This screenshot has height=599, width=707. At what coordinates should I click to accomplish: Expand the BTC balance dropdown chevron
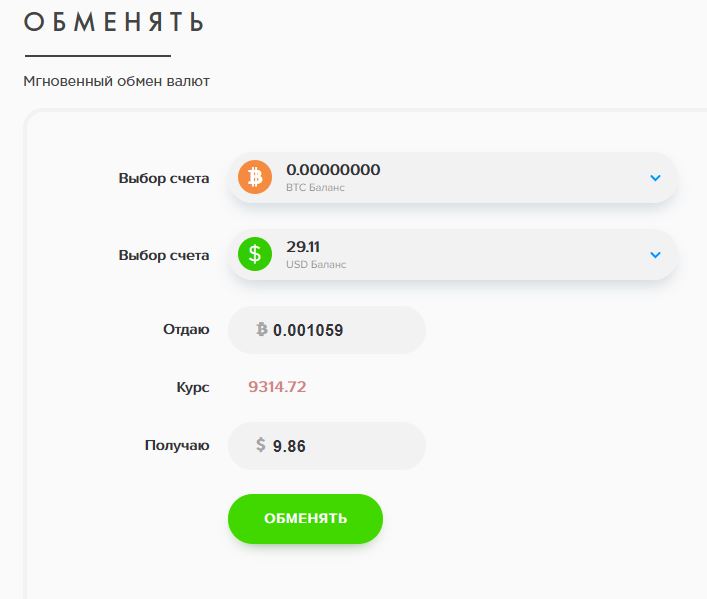(x=655, y=178)
